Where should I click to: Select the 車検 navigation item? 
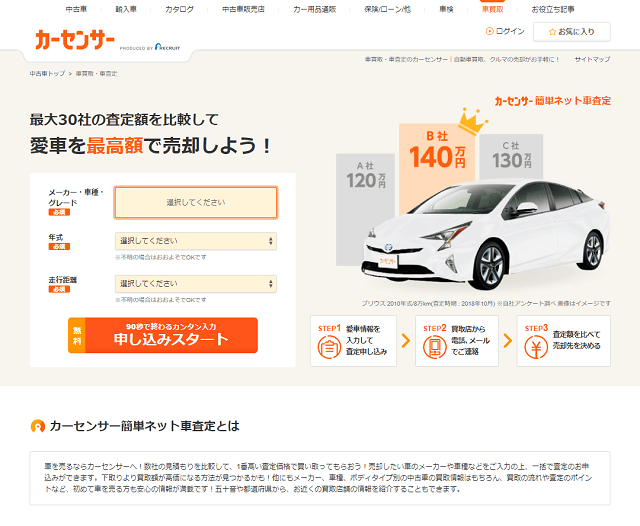point(446,9)
